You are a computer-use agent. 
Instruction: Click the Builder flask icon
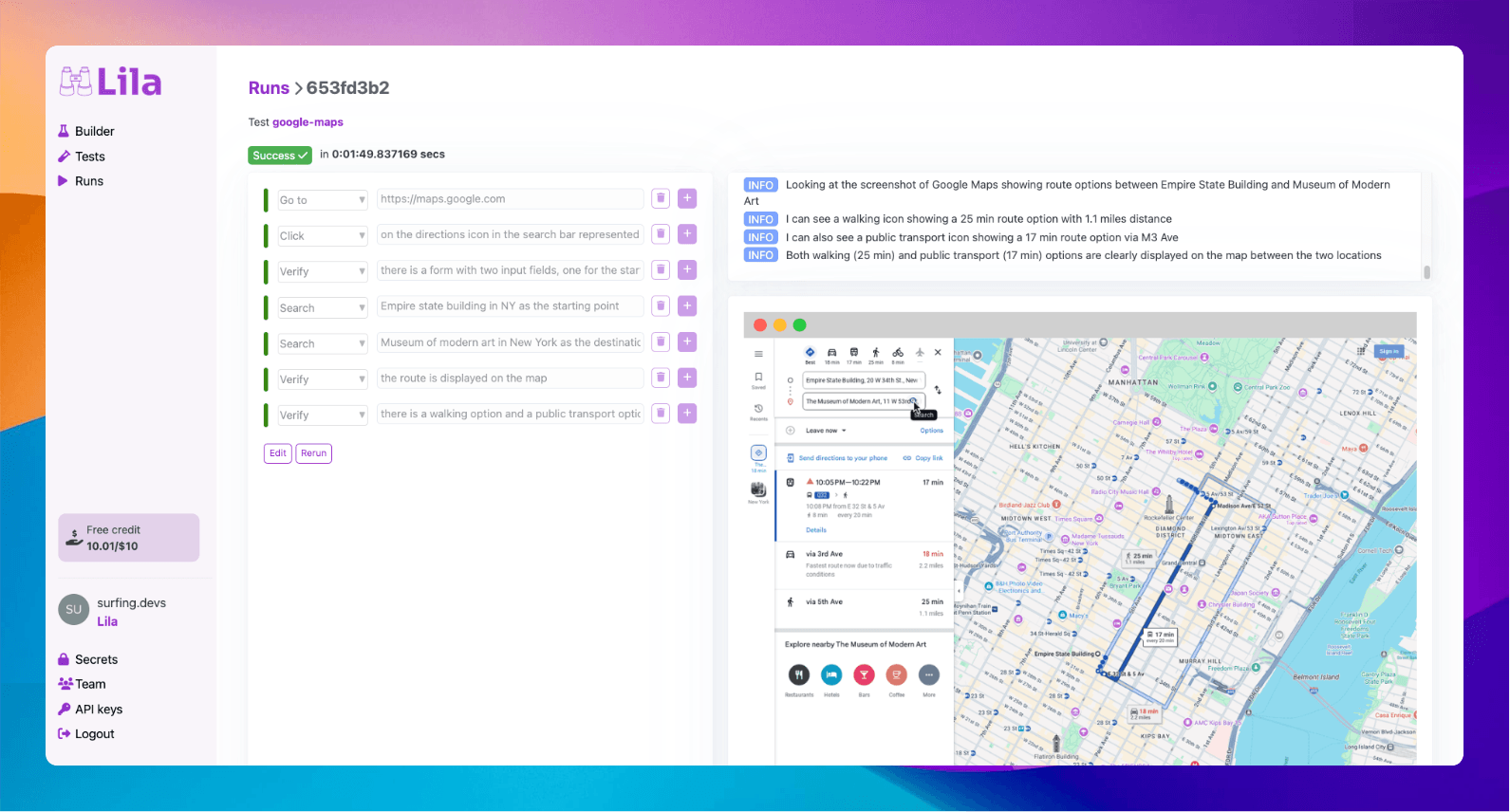click(x=64, y=131)
